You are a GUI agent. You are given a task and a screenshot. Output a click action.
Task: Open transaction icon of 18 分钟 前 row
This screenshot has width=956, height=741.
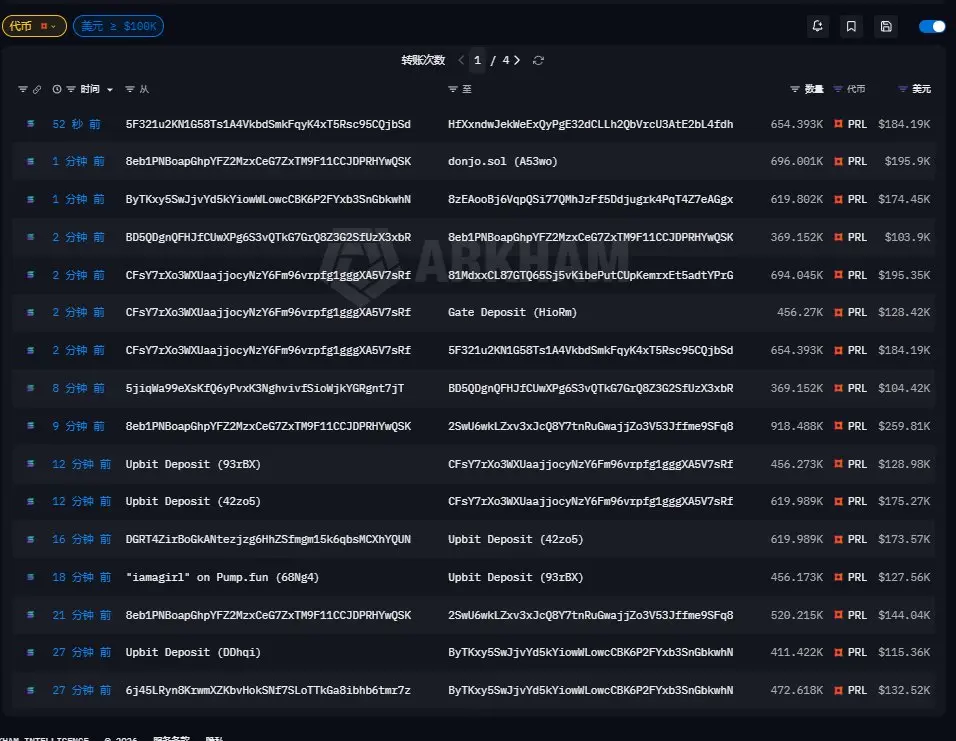click(30, 577)
